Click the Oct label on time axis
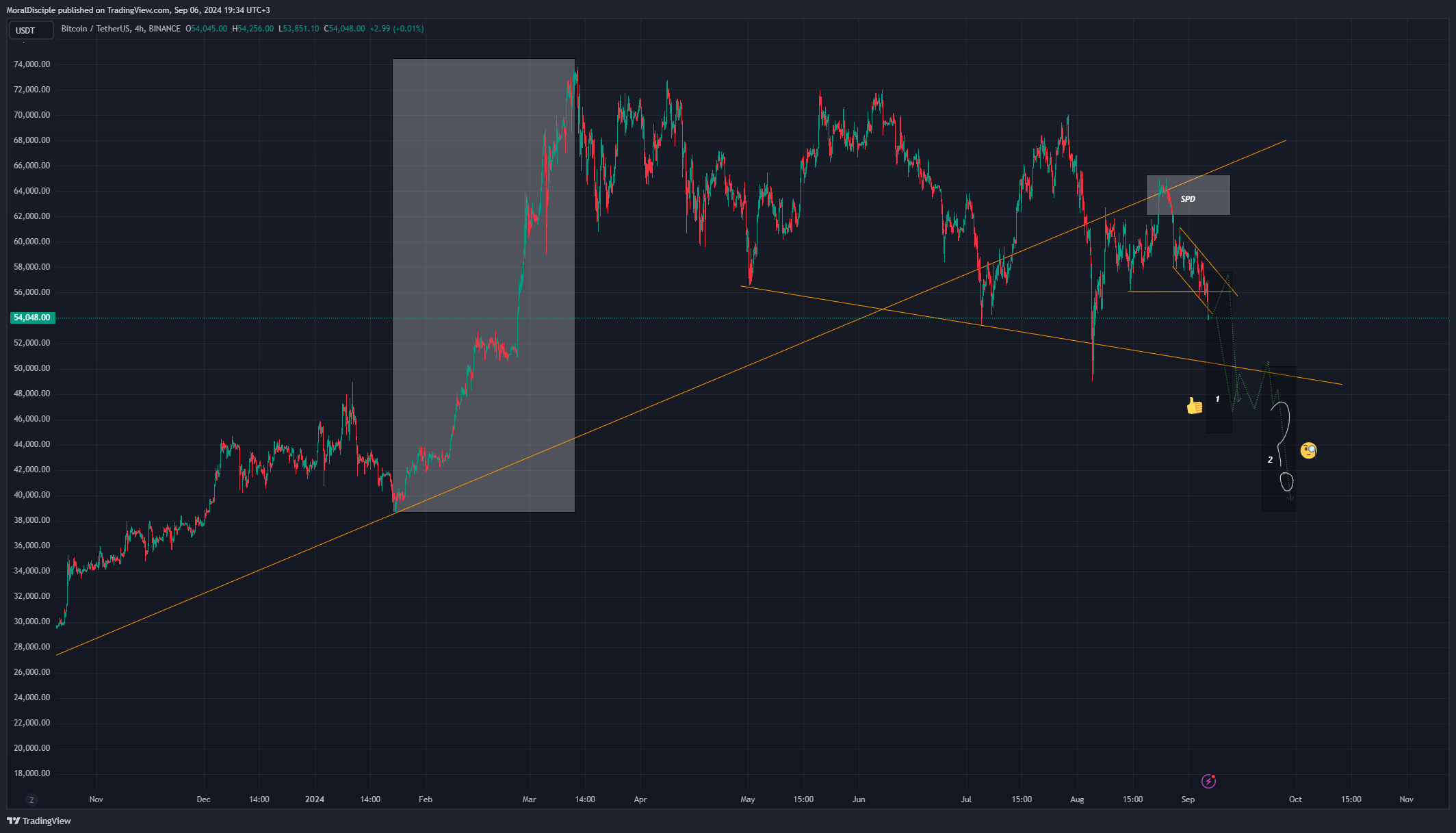This screenshot has height=833, width=1456. pos(1295,799)
